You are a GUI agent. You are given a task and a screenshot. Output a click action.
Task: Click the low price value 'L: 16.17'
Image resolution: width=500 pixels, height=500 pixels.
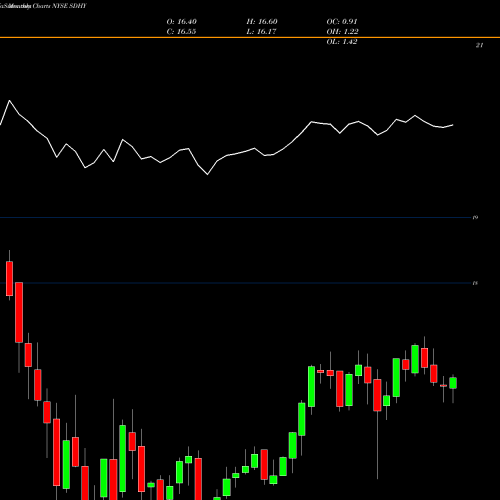tap(261, 32)
